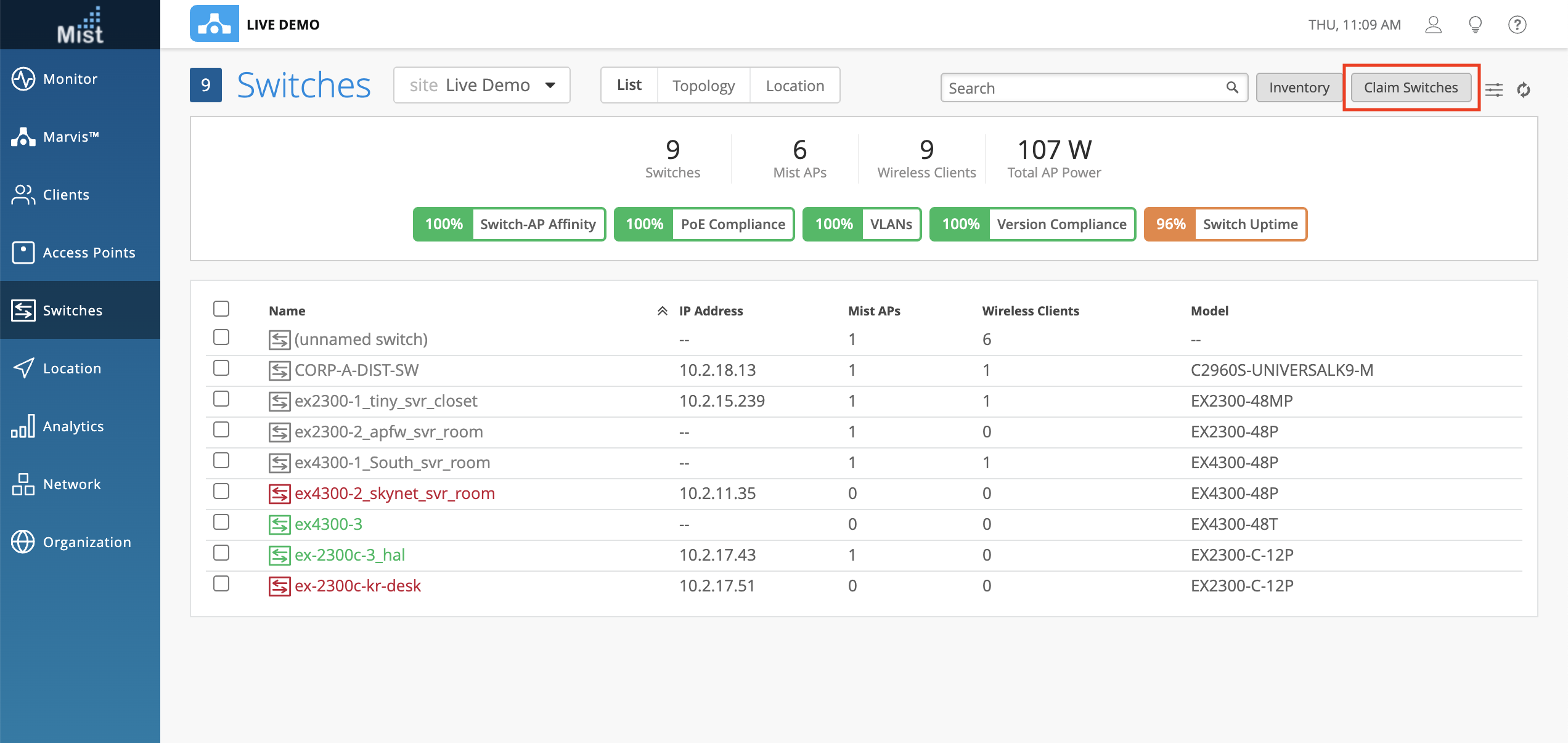
Task: Check the ex4300-3 switch row
Action: pos(221,522)
